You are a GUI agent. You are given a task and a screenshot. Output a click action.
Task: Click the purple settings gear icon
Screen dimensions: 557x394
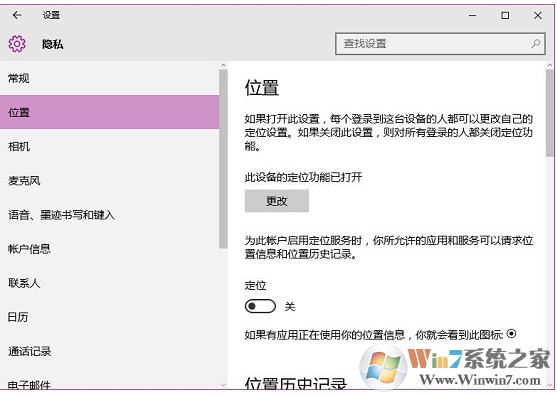pyautogui.click(x=17, y=44)
